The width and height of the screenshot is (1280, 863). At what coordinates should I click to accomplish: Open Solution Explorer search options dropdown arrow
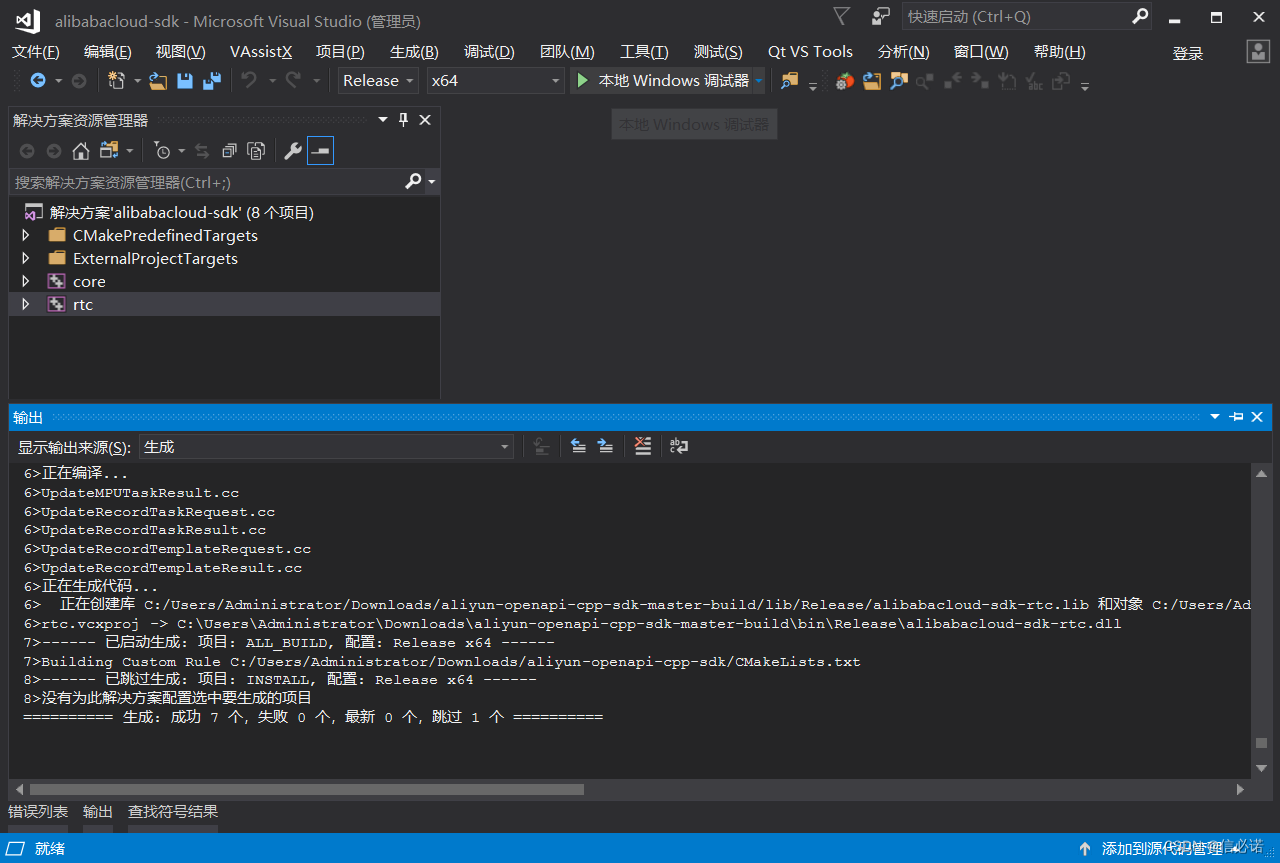coord(432,182)
